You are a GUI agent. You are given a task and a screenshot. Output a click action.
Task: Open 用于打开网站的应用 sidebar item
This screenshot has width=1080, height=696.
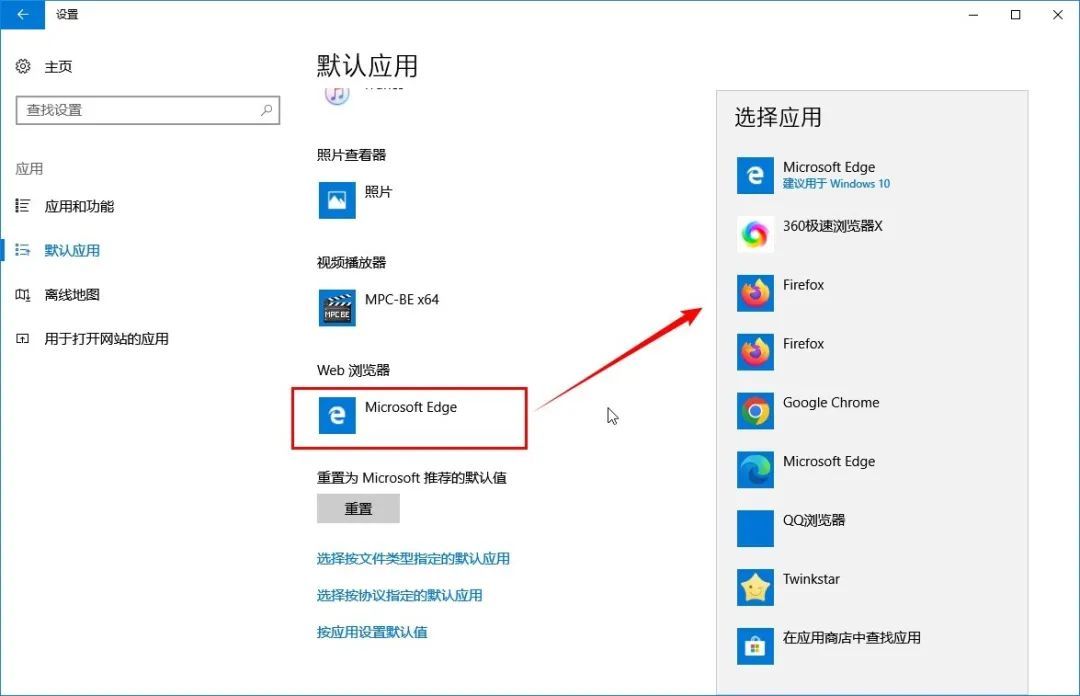coord(106,339)
